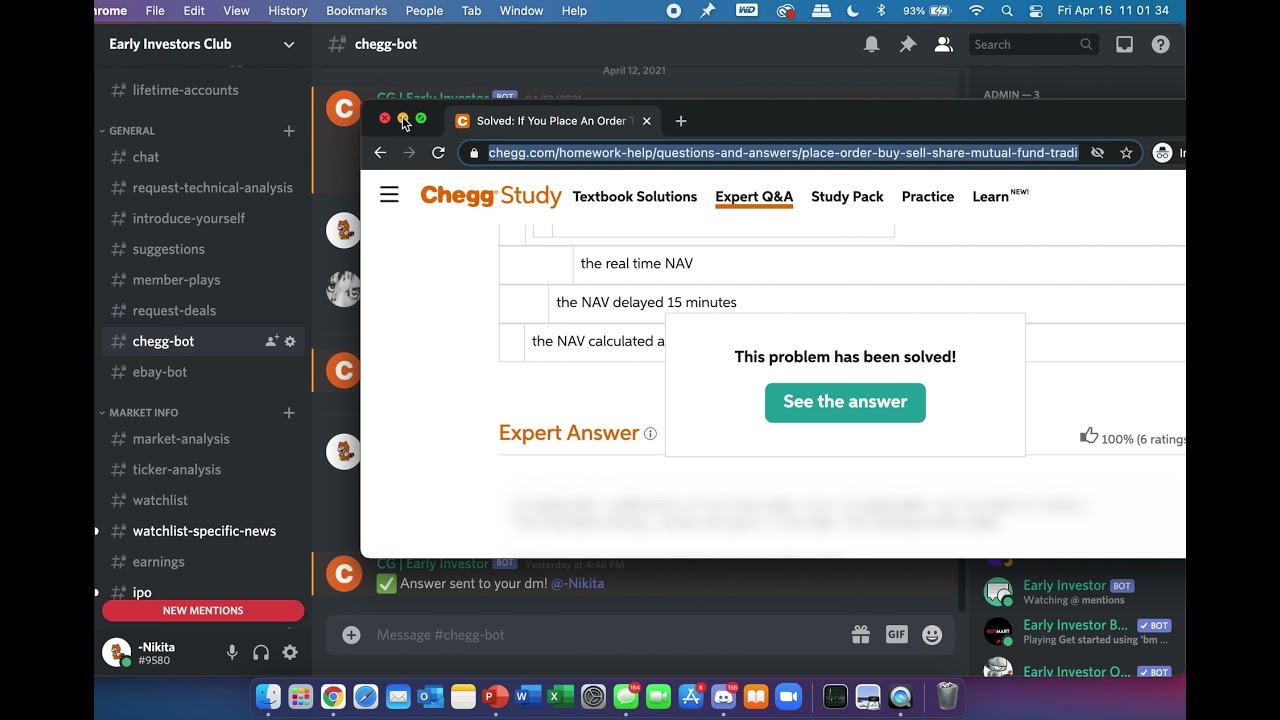
Task: Open pinned messages in Discord header
Action: [908, 44]
